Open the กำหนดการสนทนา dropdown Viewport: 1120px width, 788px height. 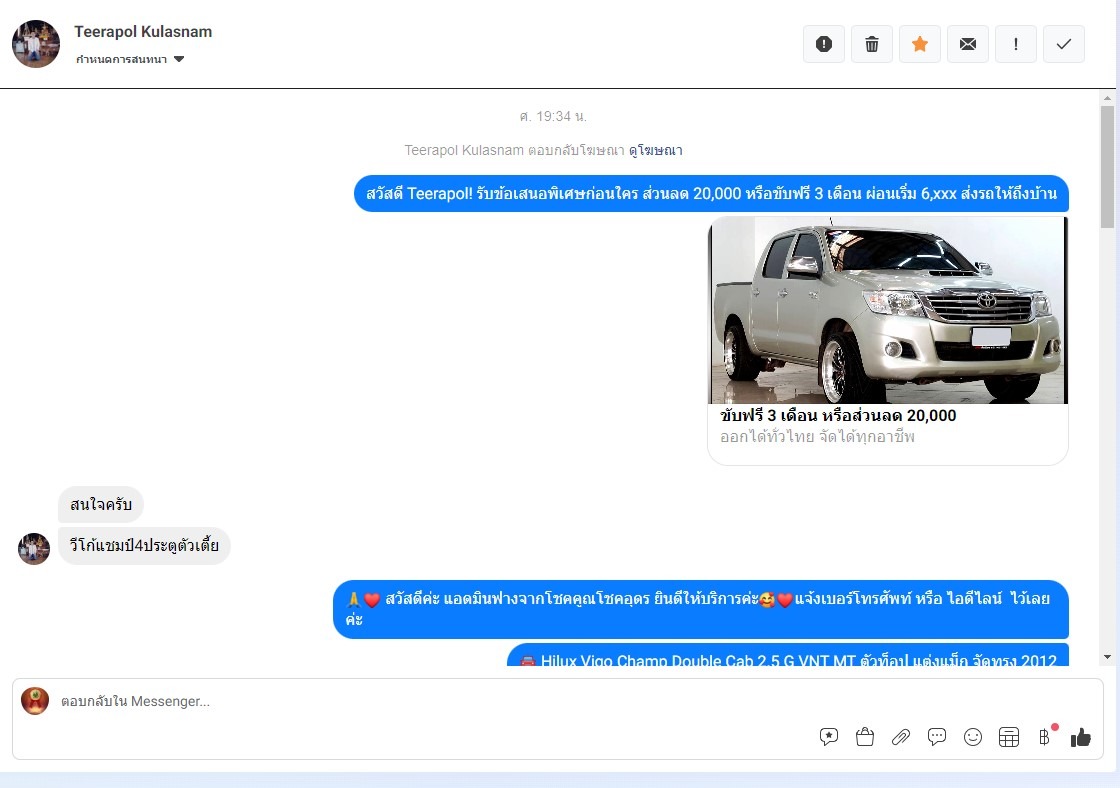(130, 59)
